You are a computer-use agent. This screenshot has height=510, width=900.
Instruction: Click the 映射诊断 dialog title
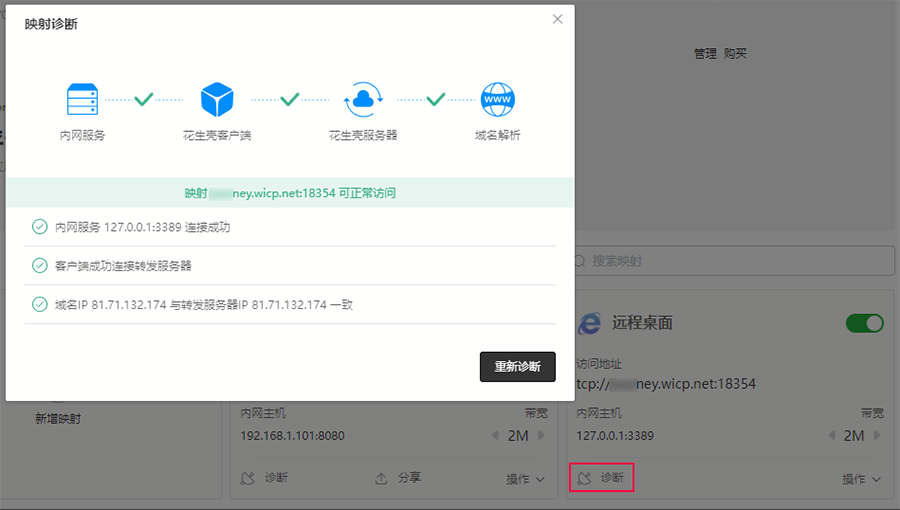51,24
